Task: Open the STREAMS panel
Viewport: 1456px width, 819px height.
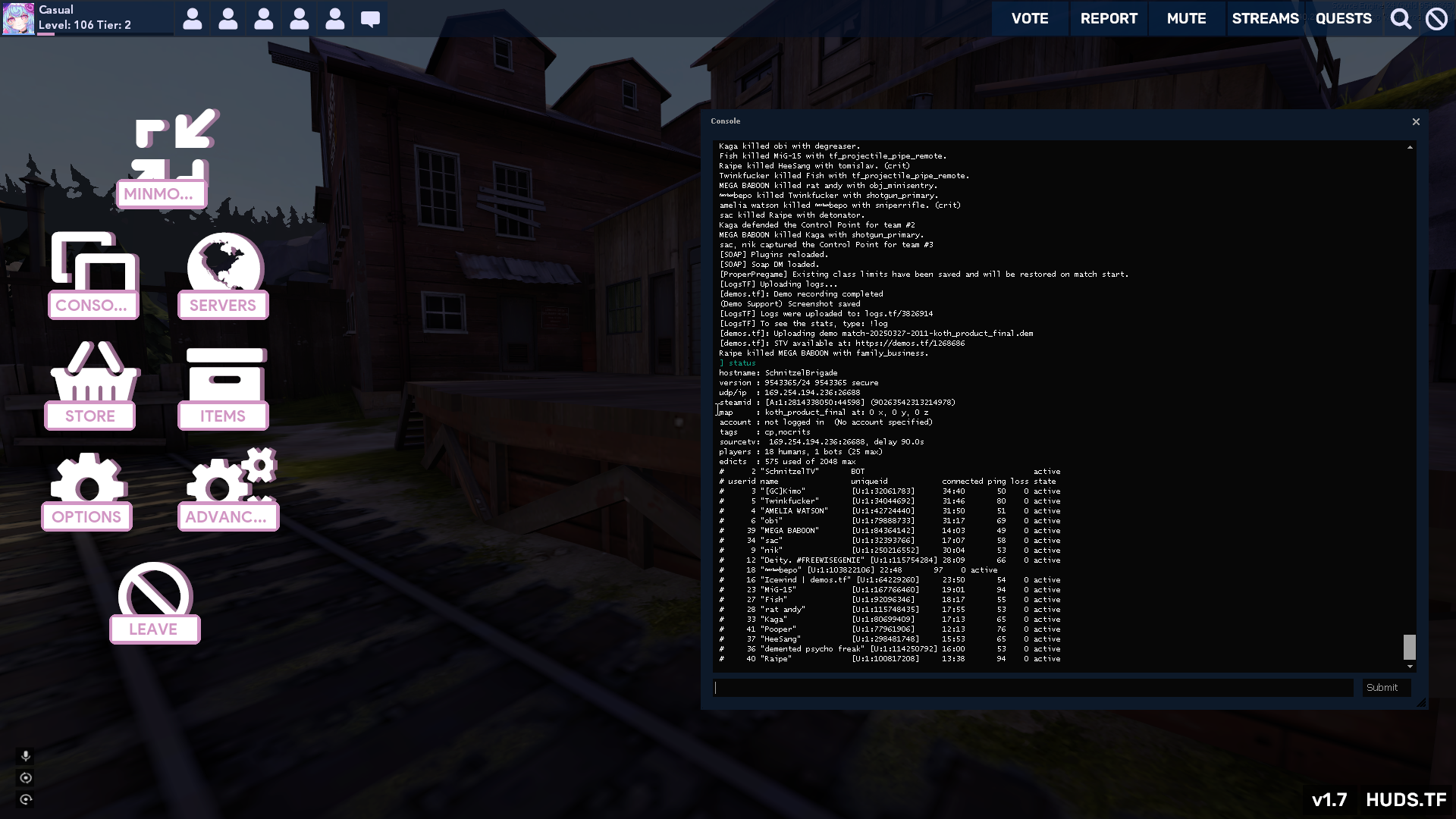Action: [x=1265, y=19]
